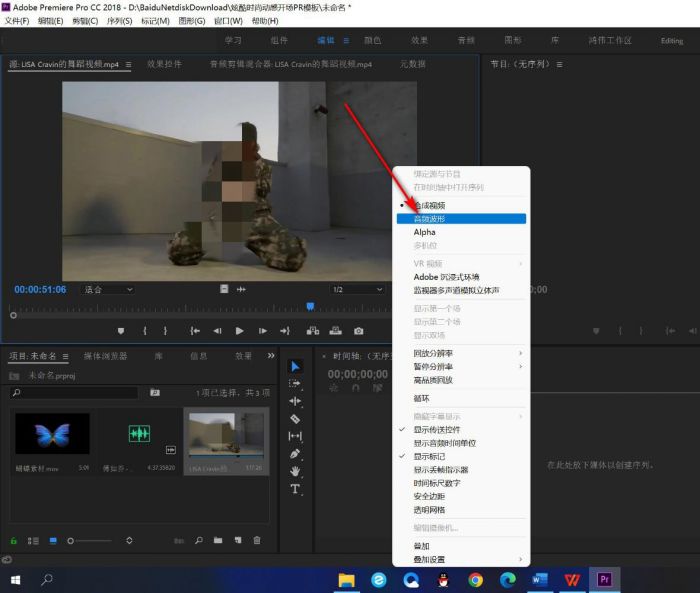Viewport: 700px width, 593px height.
Task: Choose 音频波形 from context menu
Action: (x=431, y=218)
